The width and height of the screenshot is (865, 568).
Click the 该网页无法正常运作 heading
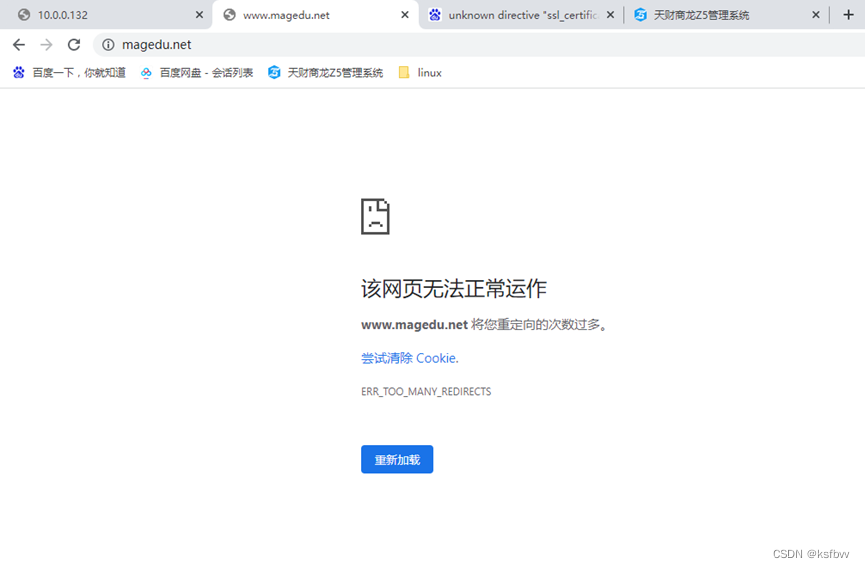coord(453,289)
